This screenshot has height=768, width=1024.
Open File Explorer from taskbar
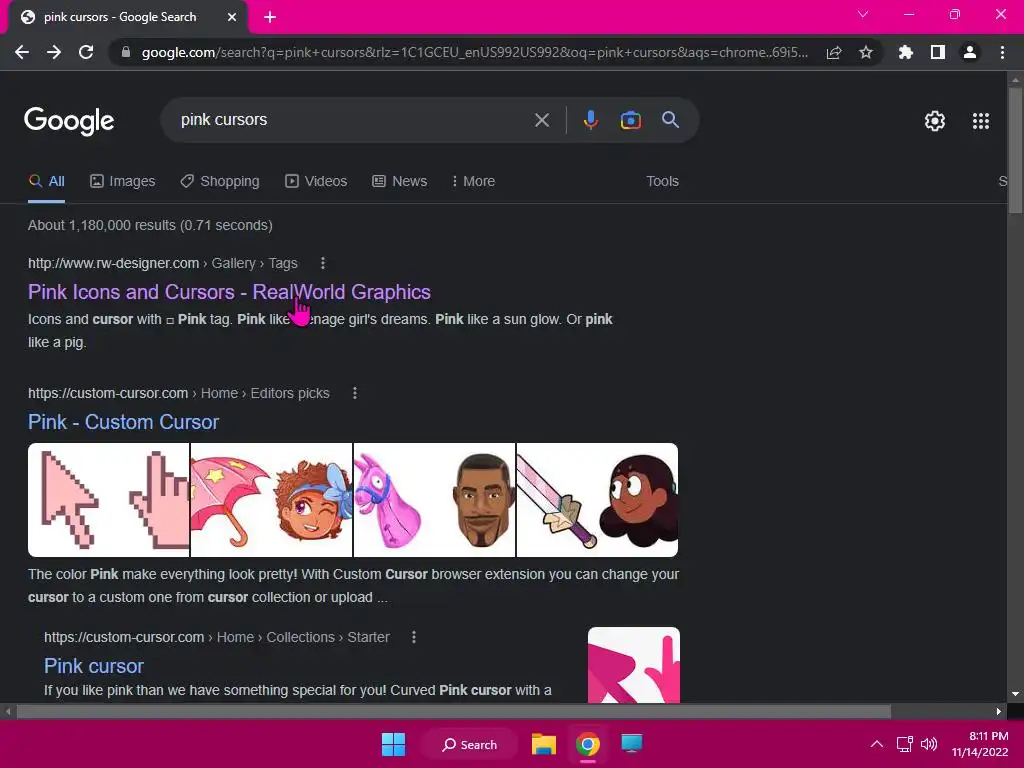(x=543, y=744)
